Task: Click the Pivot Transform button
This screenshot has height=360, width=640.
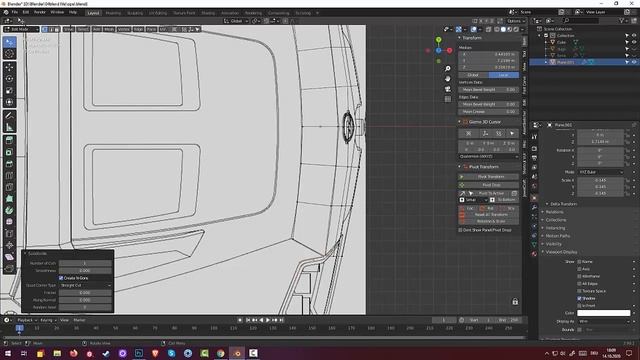Action: coord(489,177)
